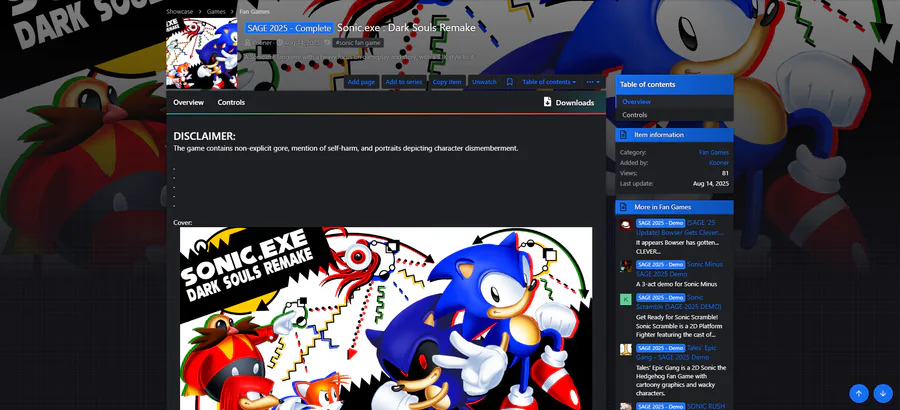Click the author user icon beside Kooner
Screen dimensions: 900x410
[248, 43]
